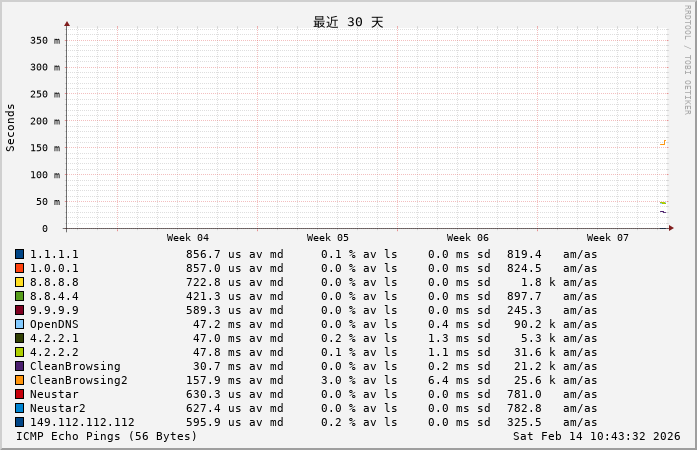Click the Neustar2 legend label
Screen dimensions: 697x450
(57, 408)
